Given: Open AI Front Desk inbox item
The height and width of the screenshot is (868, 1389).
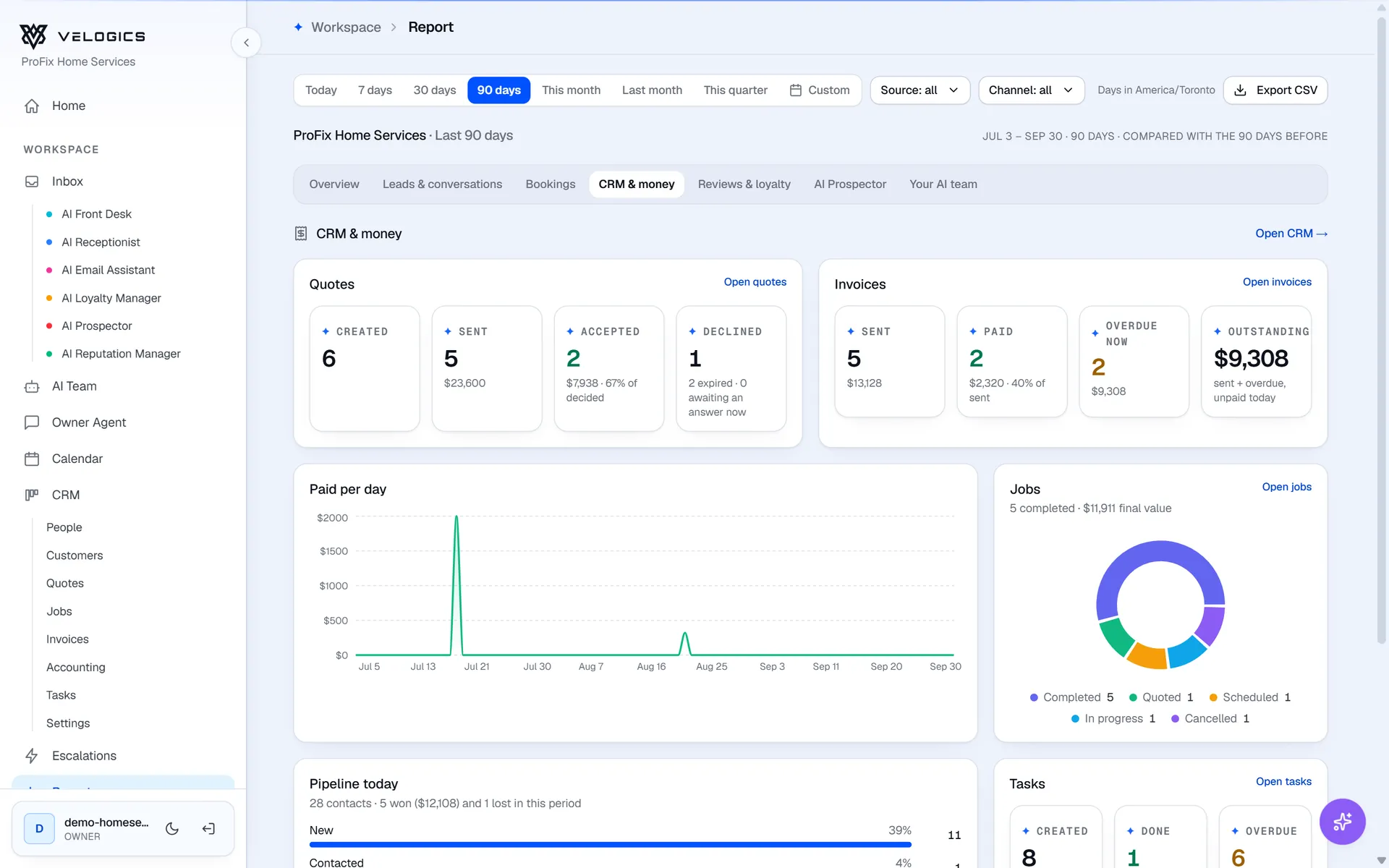Looking at the screenshot, I should 96,214.
